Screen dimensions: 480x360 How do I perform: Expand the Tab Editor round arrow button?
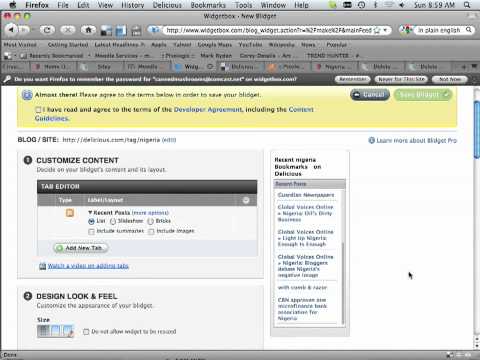(x=246, y=200)
